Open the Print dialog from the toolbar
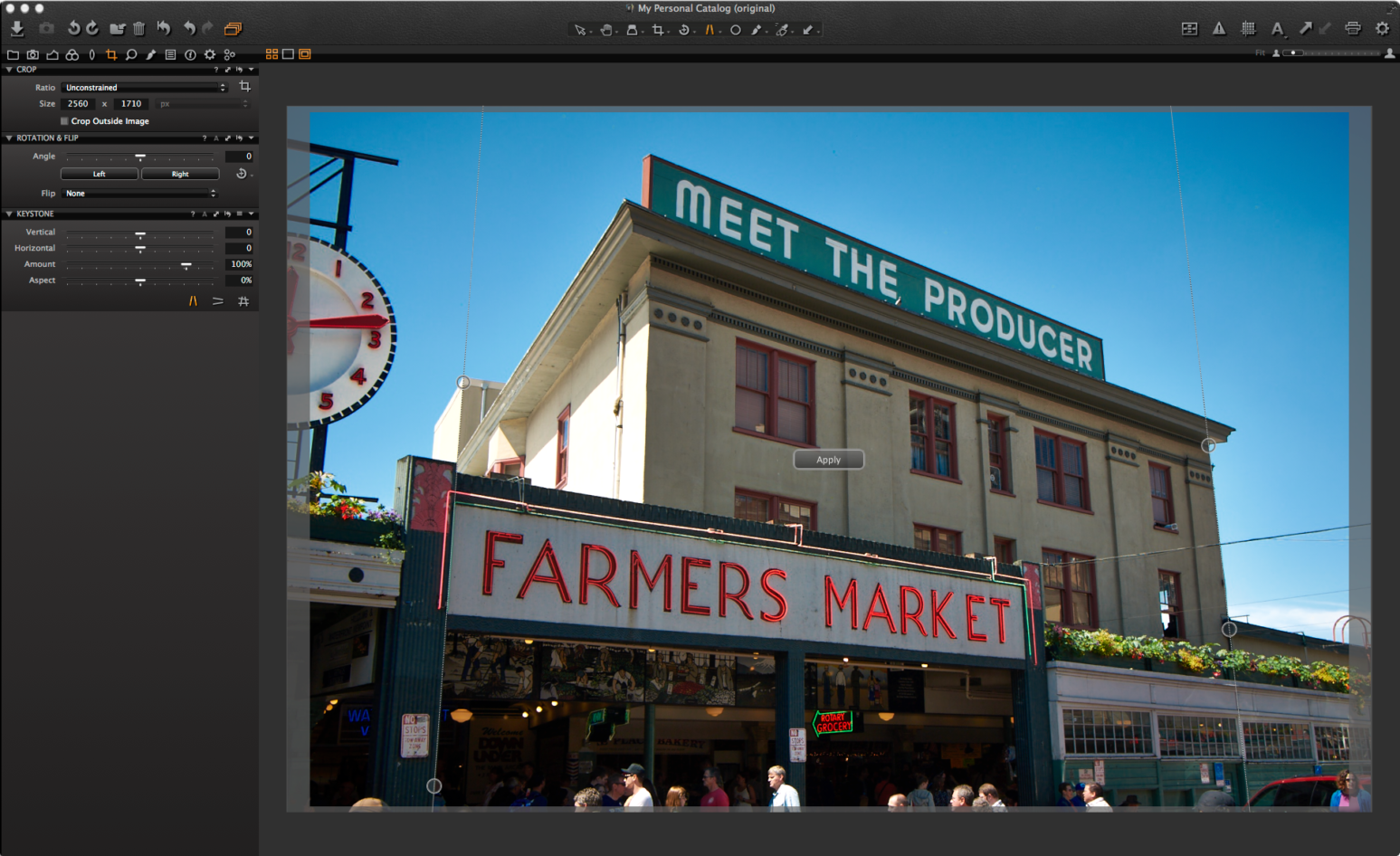This screenshot has width=1400, height=856. pyautogui.click(x=1353, y=28)
